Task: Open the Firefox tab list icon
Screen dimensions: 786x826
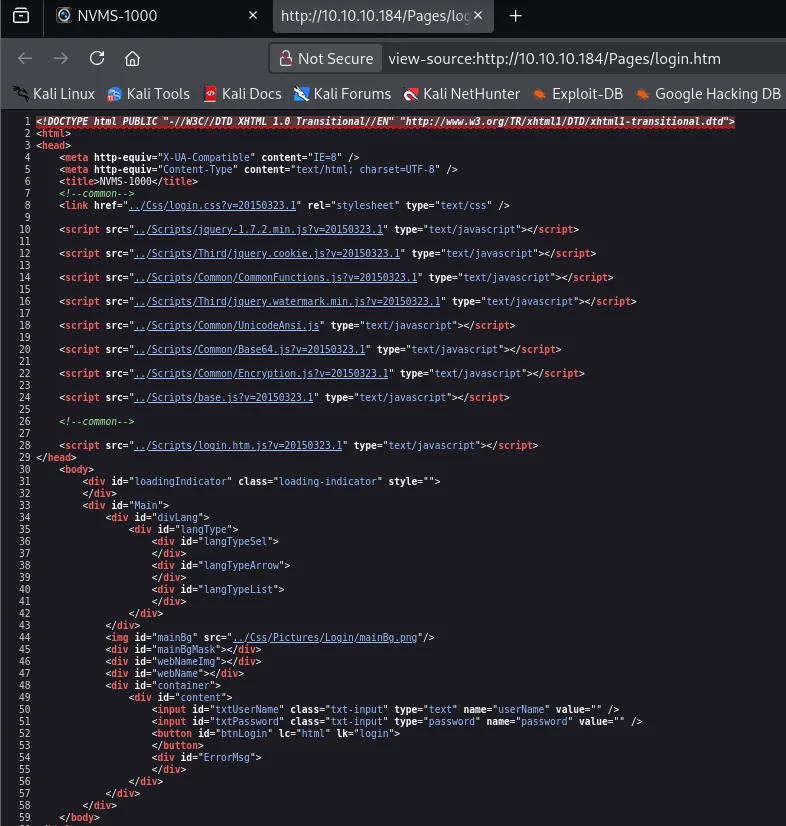Action: click(x=21, y=16)
